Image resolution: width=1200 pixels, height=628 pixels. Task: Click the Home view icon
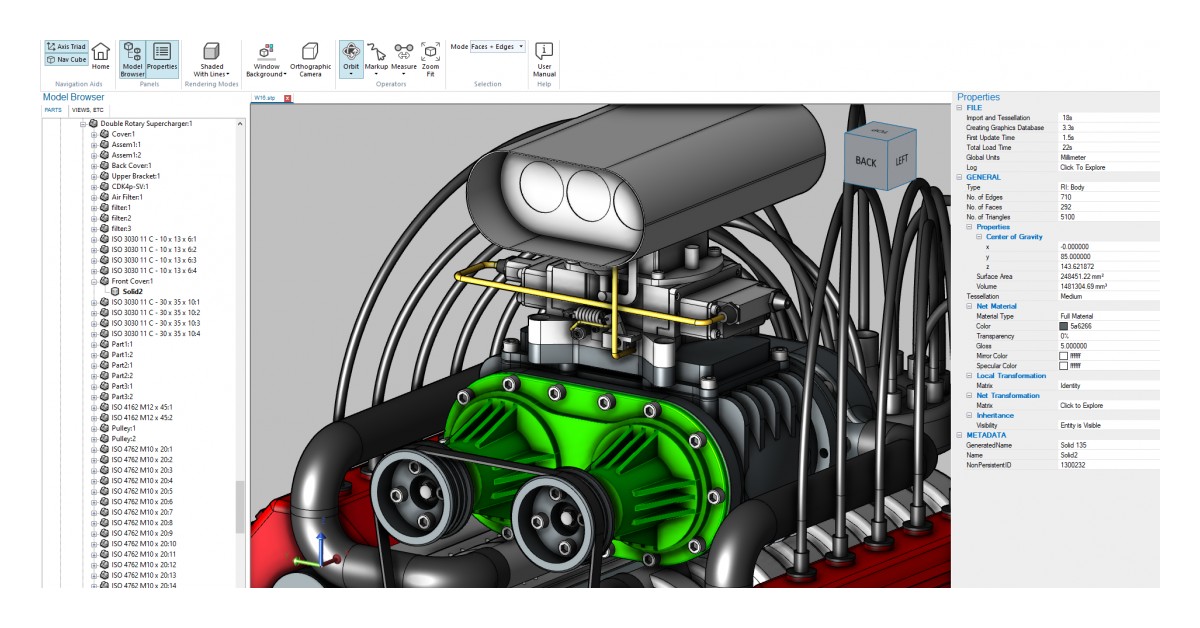coord(100,55)
